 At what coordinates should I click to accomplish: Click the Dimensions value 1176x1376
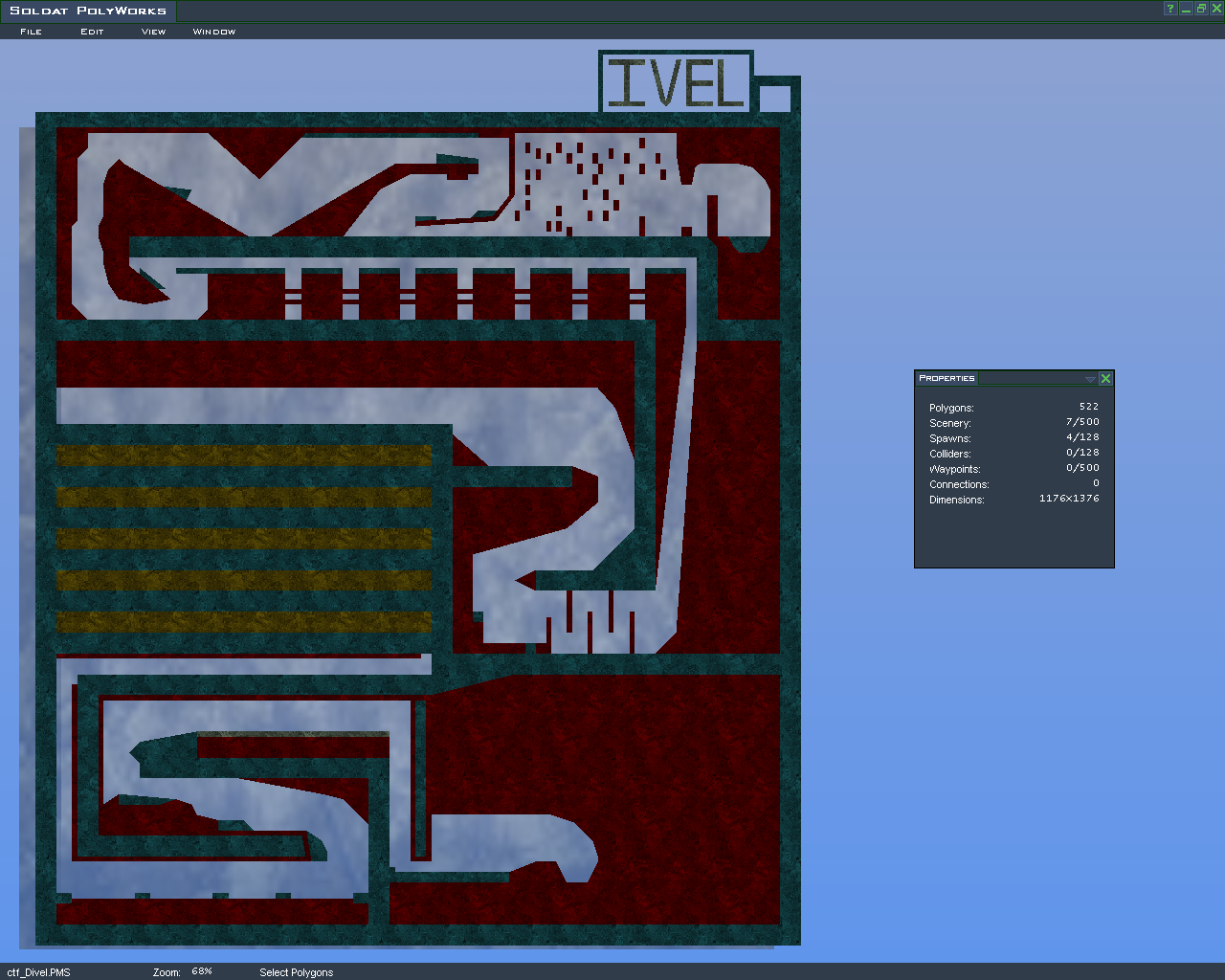1069,499
